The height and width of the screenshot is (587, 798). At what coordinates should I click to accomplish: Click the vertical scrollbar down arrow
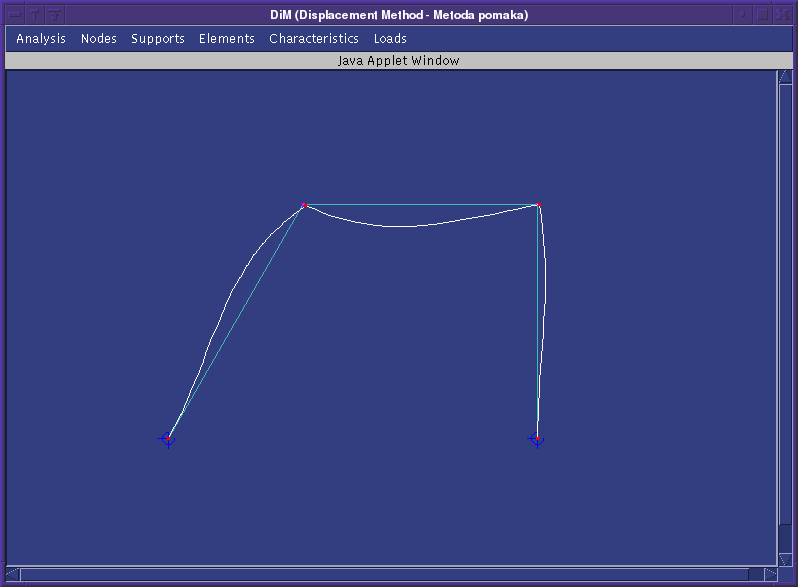click(x=785, y=559)
